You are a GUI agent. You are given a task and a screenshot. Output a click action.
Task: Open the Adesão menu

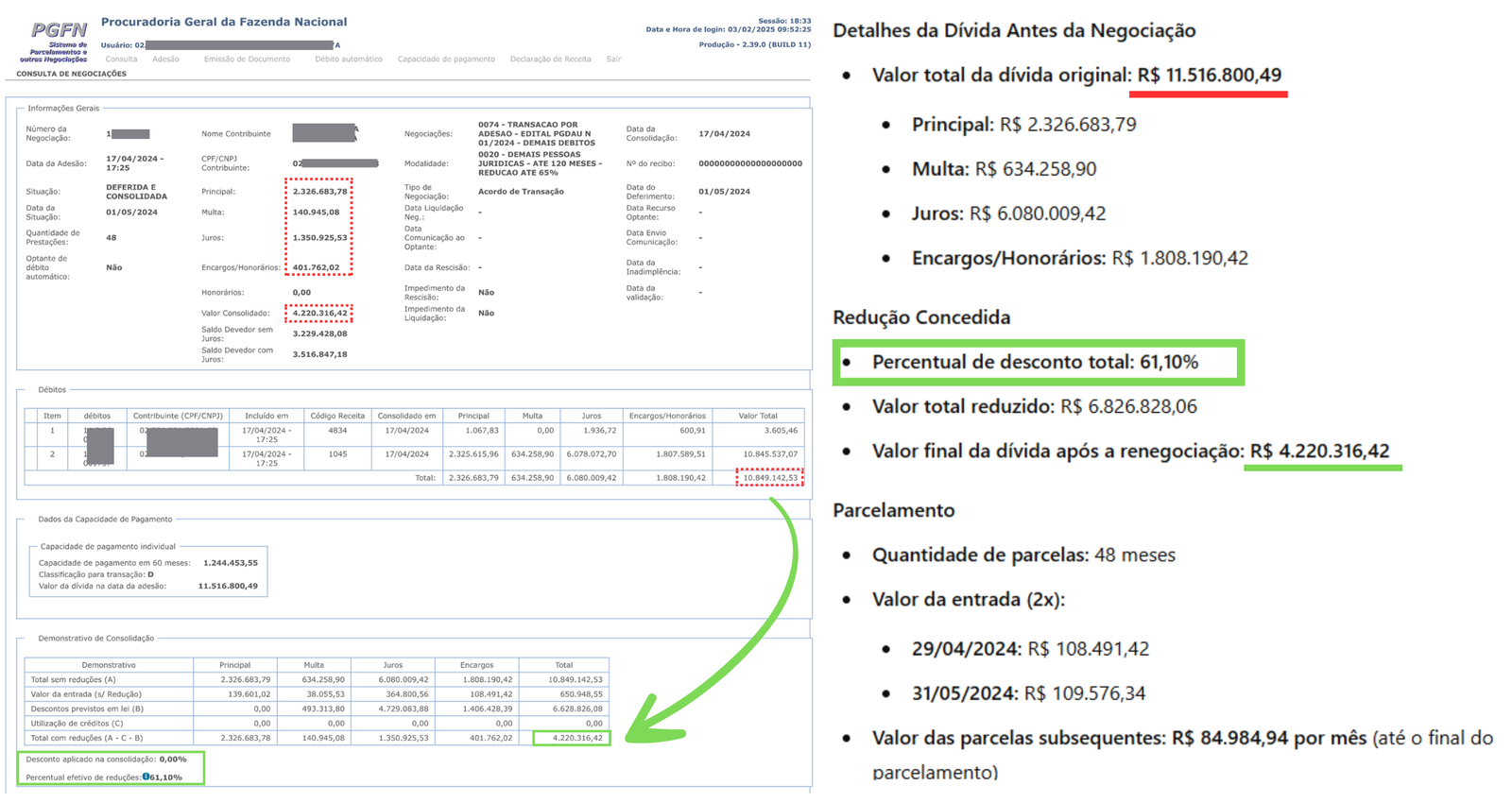165,60
